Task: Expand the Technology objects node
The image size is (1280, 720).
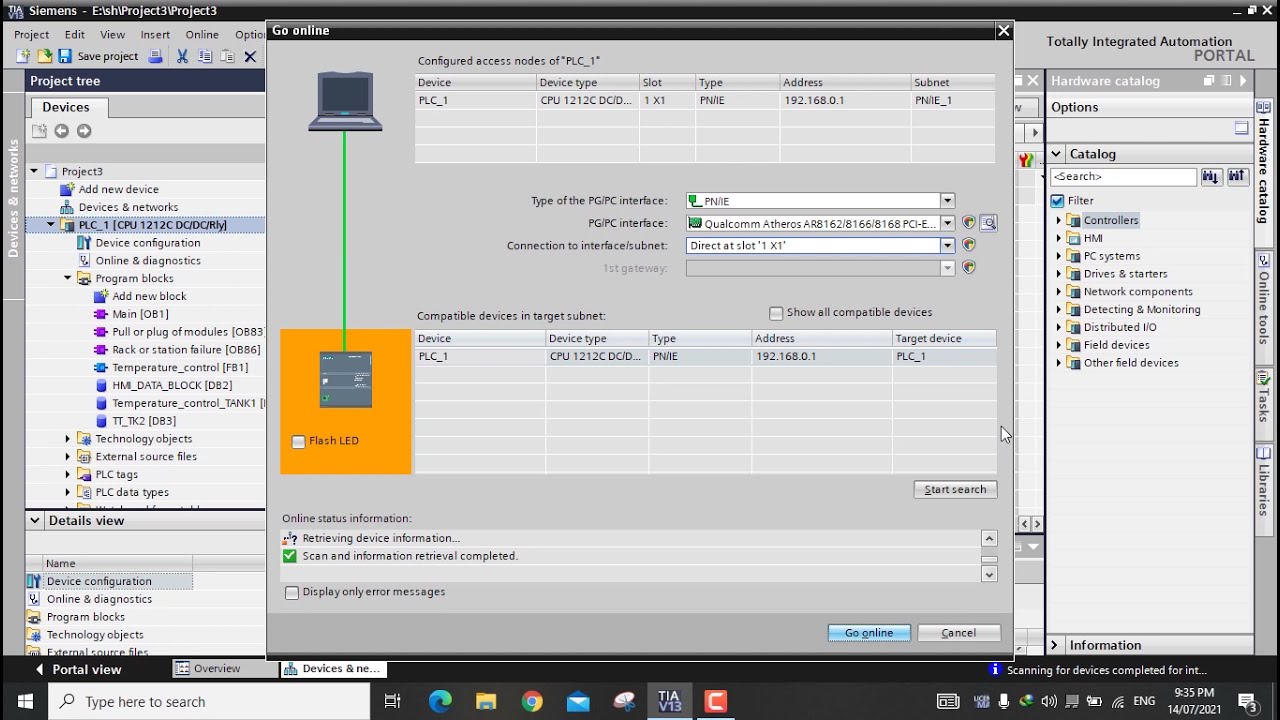Action: [68, 439]
